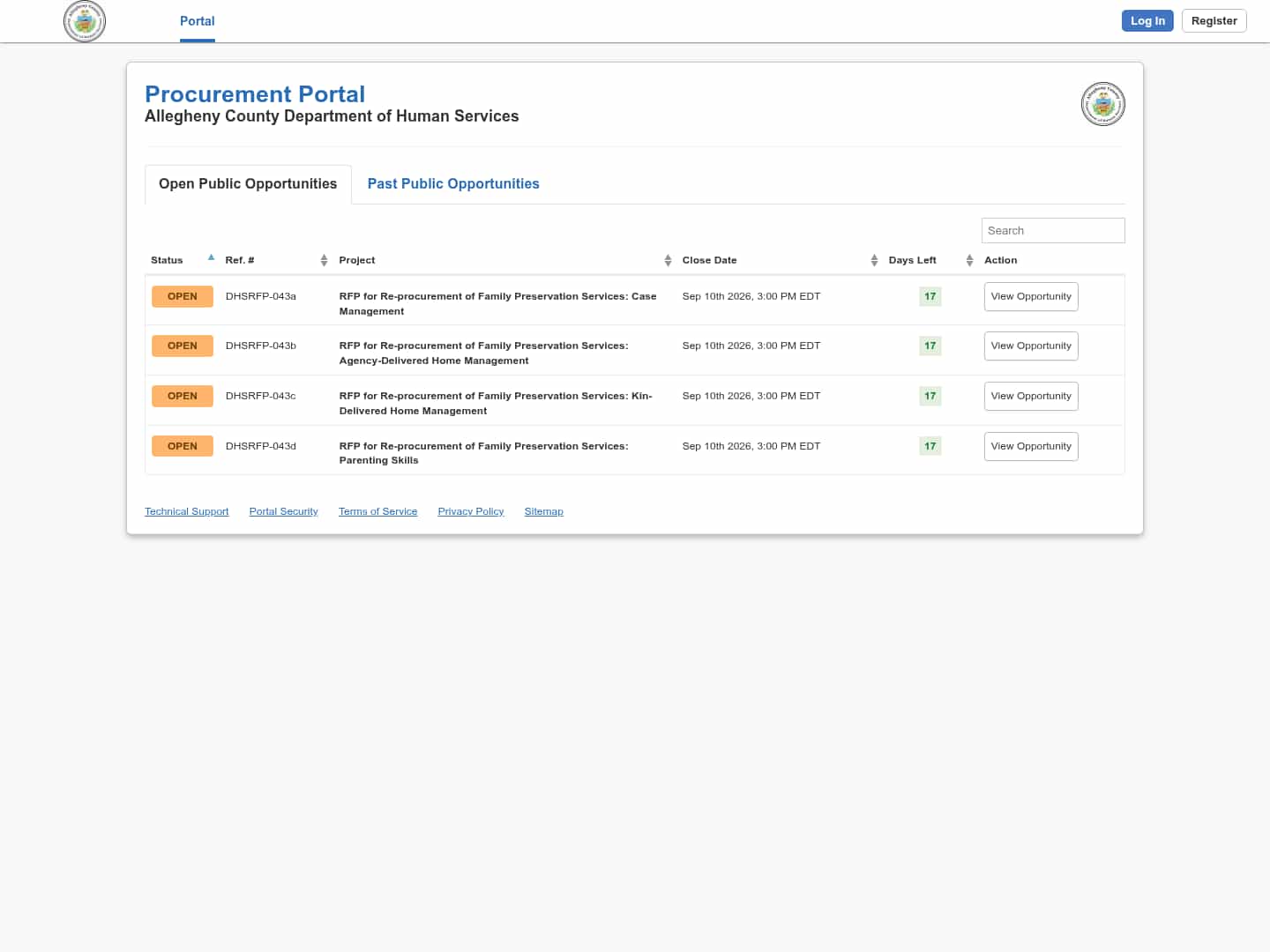
Task: Click close date of DHSRFP-043a row
Action: coord(751,296)
